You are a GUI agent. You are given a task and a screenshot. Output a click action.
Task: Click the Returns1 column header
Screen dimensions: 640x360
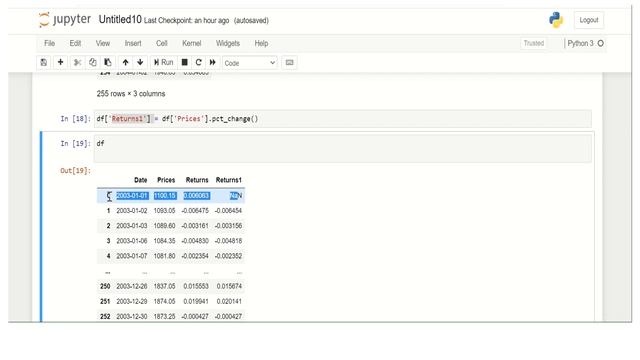(229, 180)
